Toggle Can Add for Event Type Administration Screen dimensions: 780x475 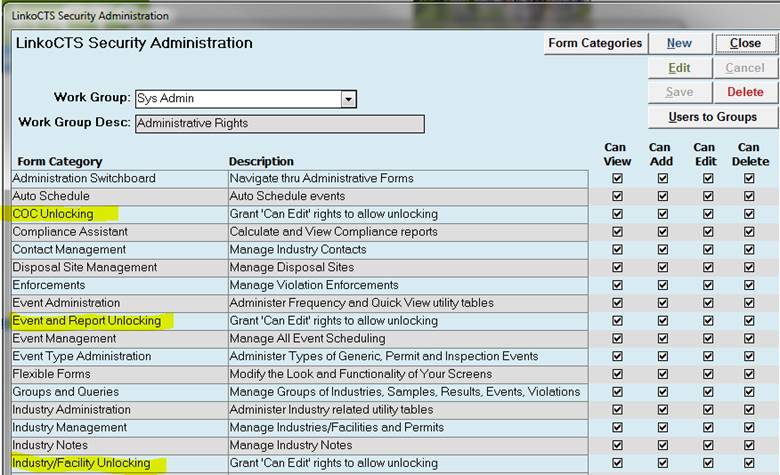663,356
